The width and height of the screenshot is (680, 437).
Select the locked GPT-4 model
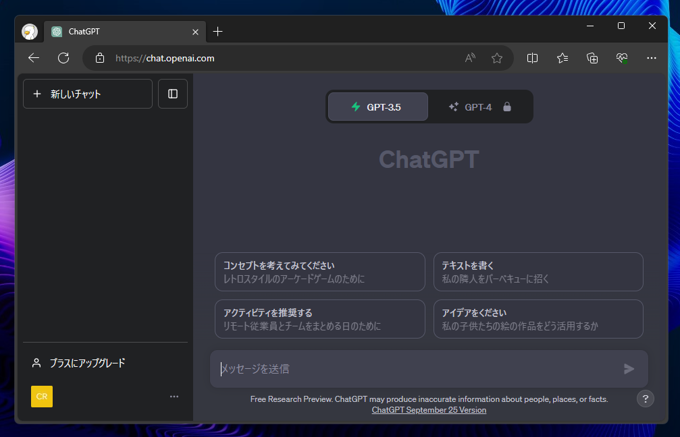(480, 107)
